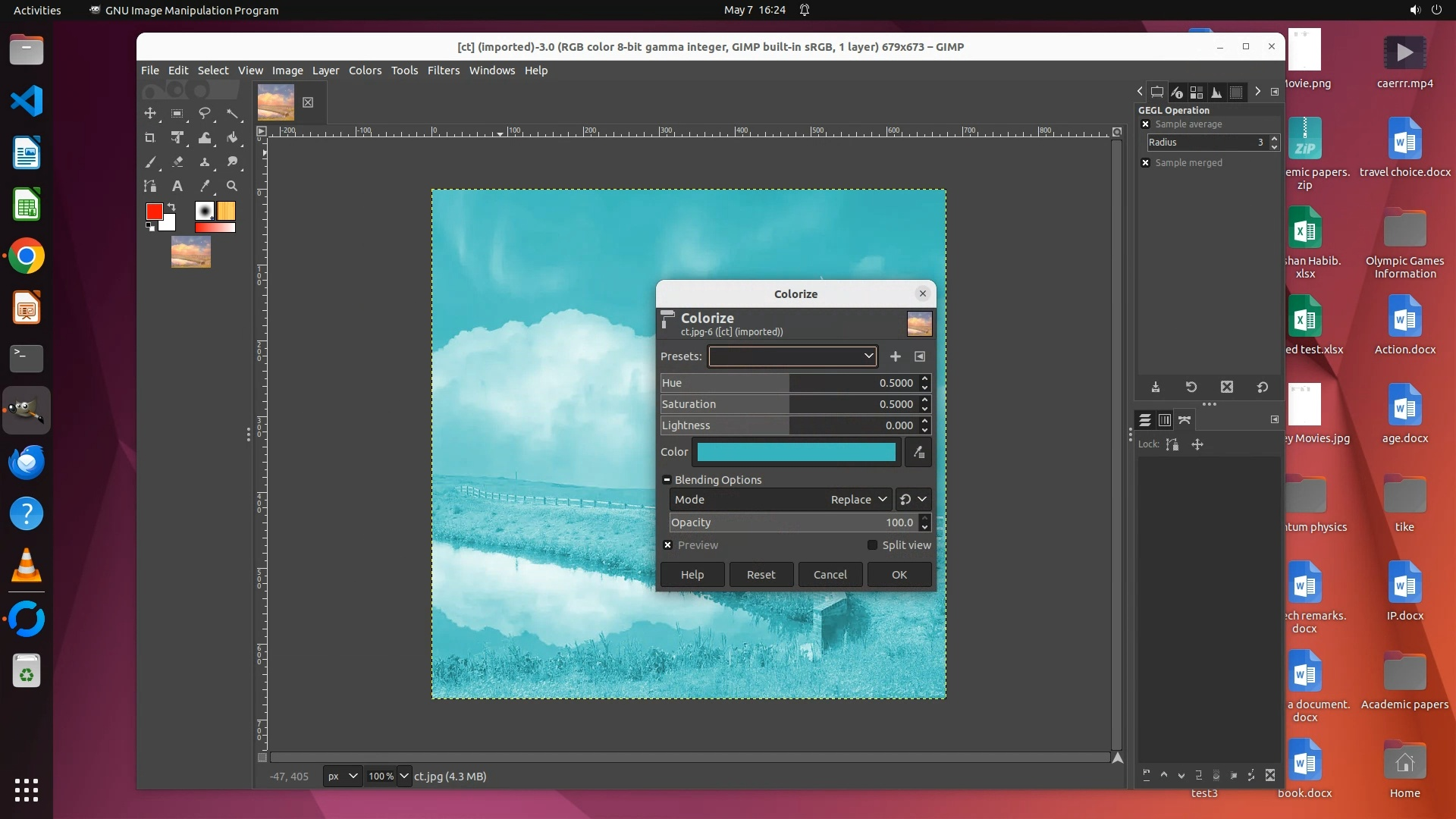The image size is (1456, 819).
Task: Open the Filters menu
Action: coord(443,71)
